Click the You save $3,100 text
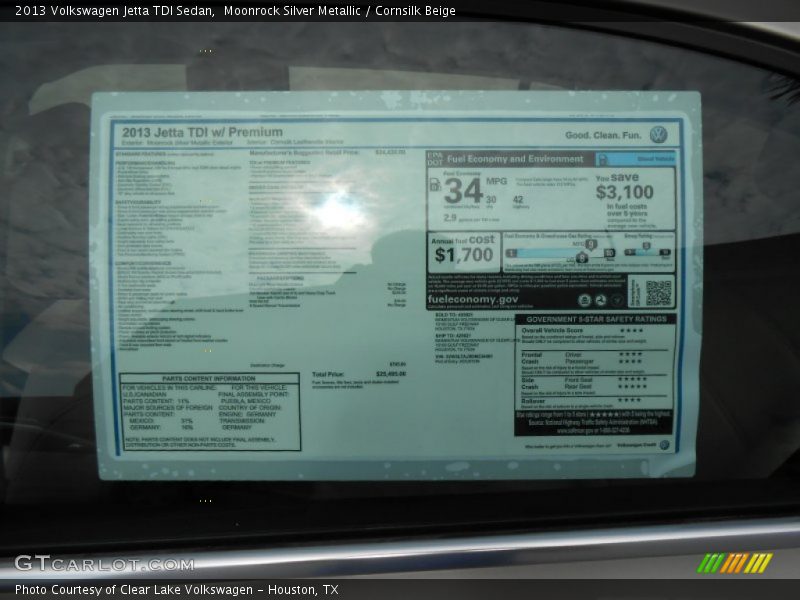This screenshot has height=600, width=800. [x=624, y=186]
